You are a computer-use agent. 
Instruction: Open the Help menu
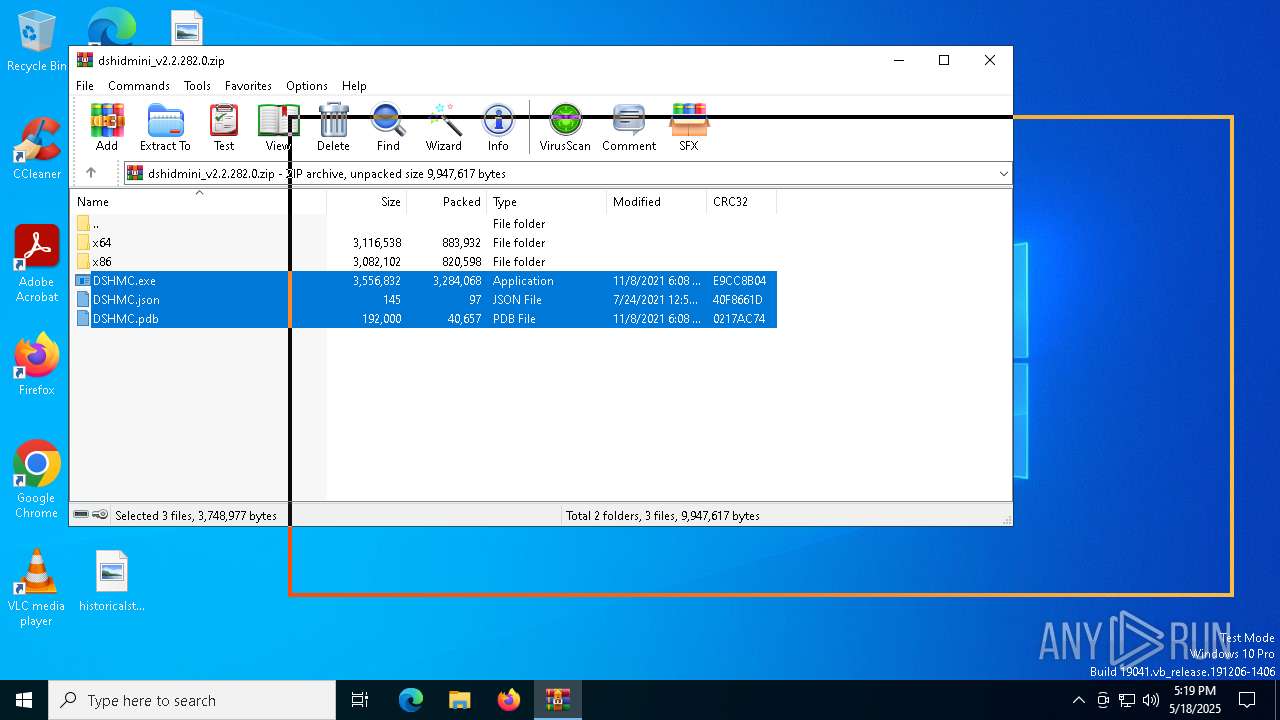point(354,86)
